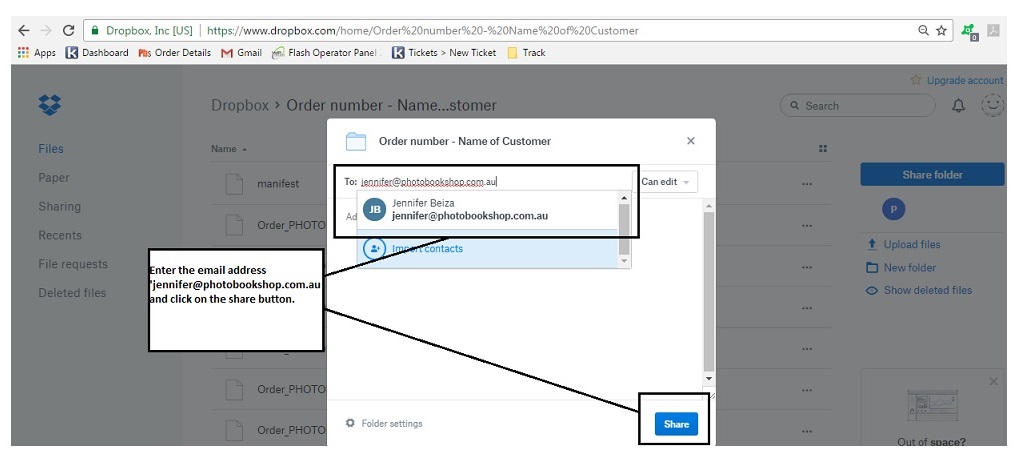
Task: Bookmark this page with the star icon
Action: (941, 30)
